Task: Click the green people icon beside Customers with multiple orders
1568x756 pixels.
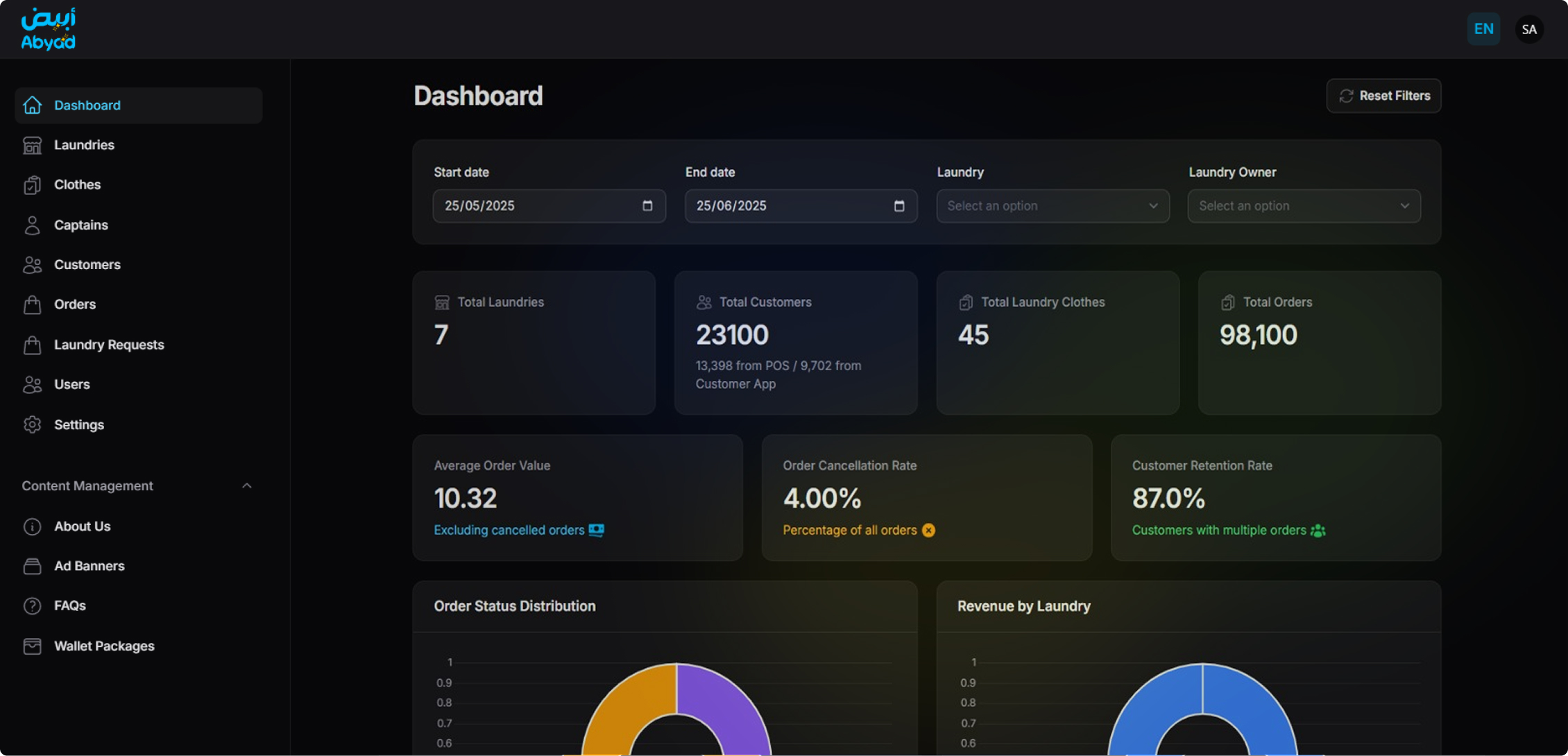Action: (x=1318, y=531)
